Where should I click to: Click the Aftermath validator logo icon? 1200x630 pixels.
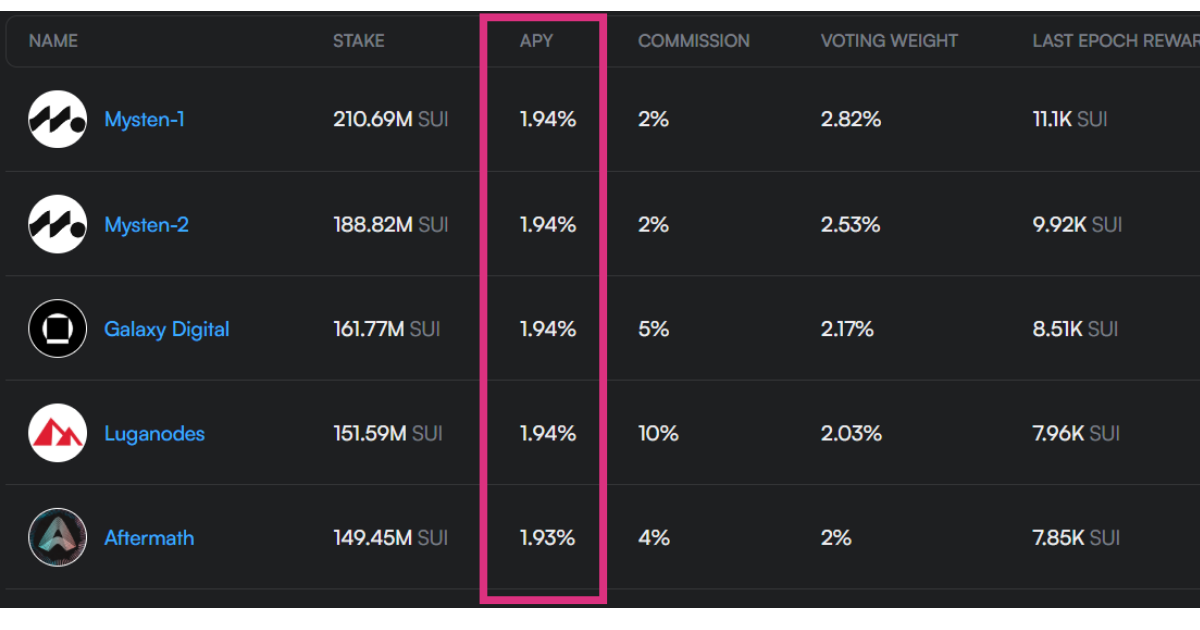(57, 537)
